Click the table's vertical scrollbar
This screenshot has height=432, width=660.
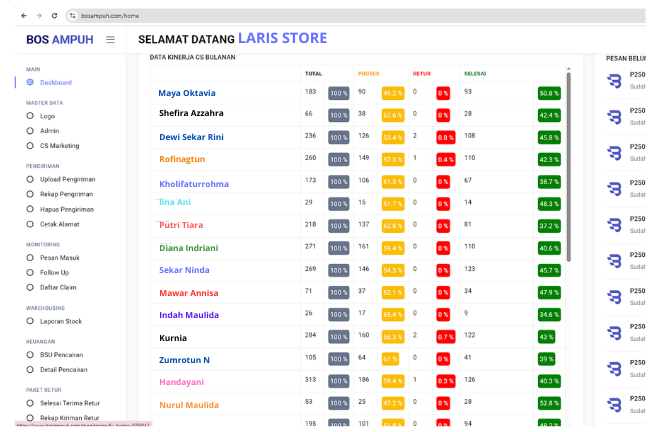(568, 160)
